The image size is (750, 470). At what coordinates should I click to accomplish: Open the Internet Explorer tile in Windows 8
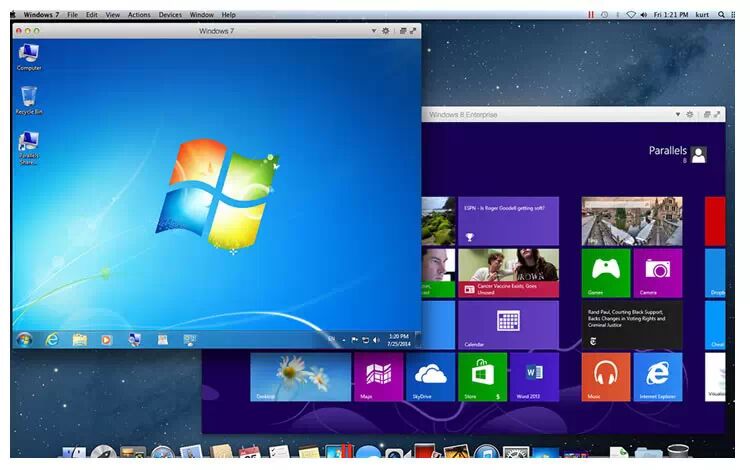pos(658,377)
